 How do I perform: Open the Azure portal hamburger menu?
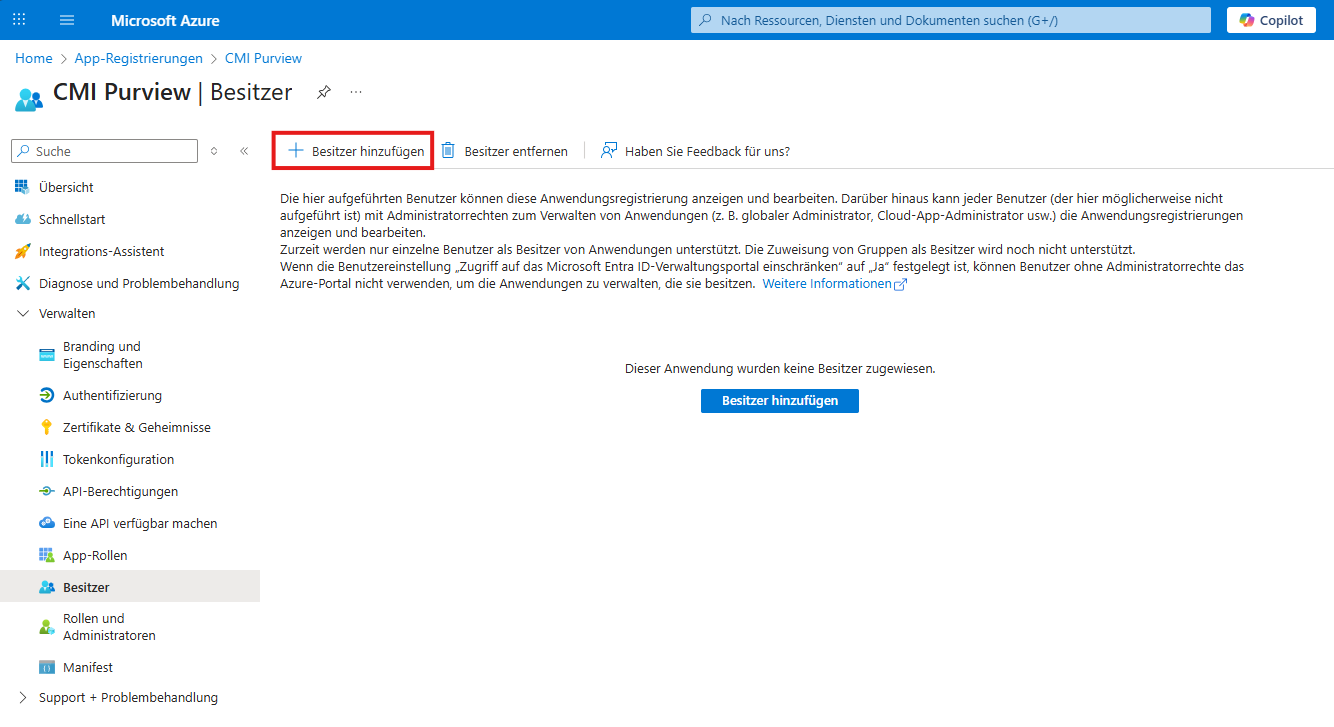pos(67,20)
